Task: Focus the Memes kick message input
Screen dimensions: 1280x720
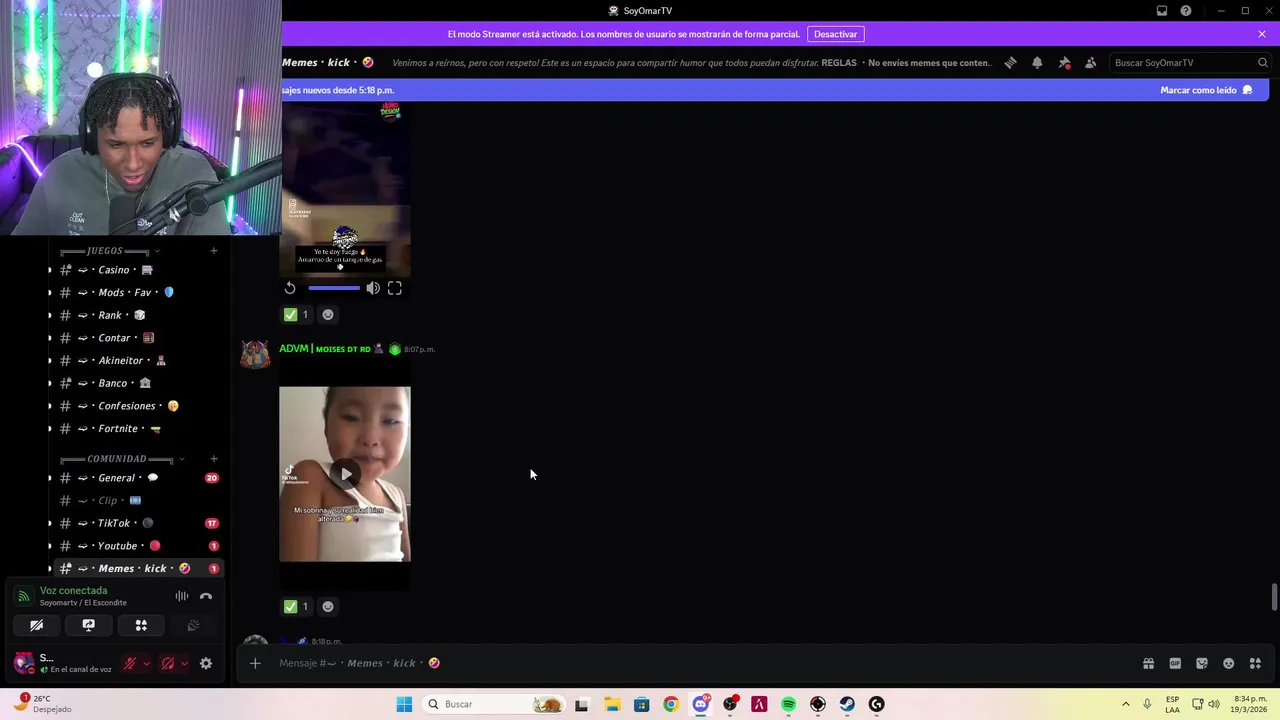Action: pyautogui.click(x=700, y=663)
